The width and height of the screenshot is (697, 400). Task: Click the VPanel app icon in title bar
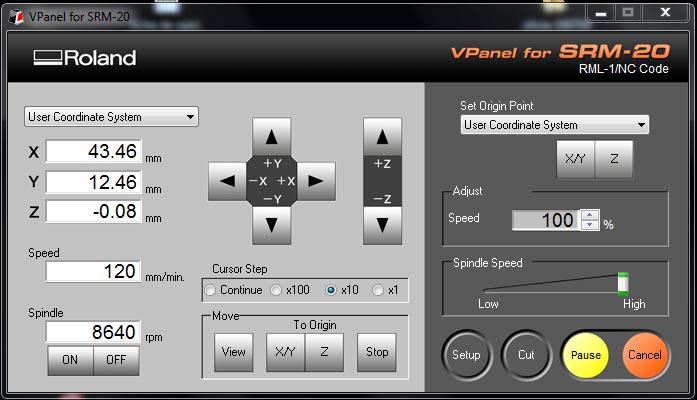coord(16,17)
